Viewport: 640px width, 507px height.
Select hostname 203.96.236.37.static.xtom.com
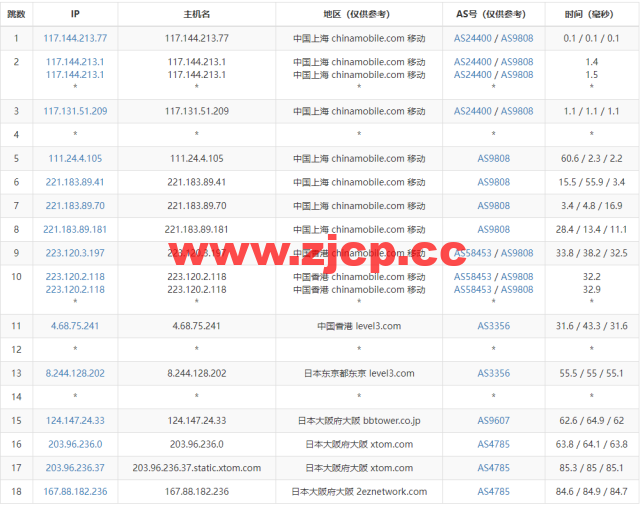(x=197, y=468)
